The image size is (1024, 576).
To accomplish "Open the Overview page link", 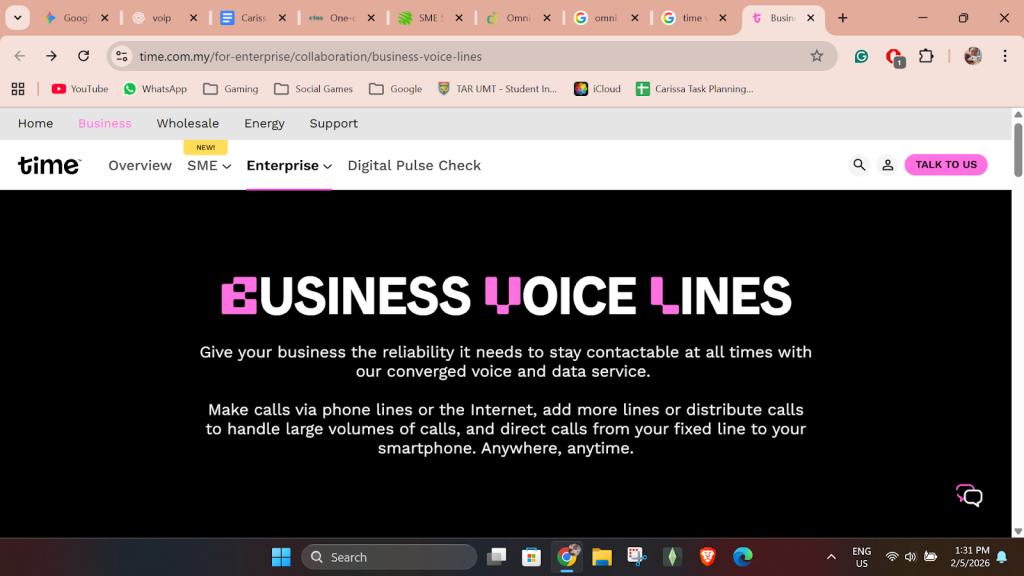I will (140, 165).
